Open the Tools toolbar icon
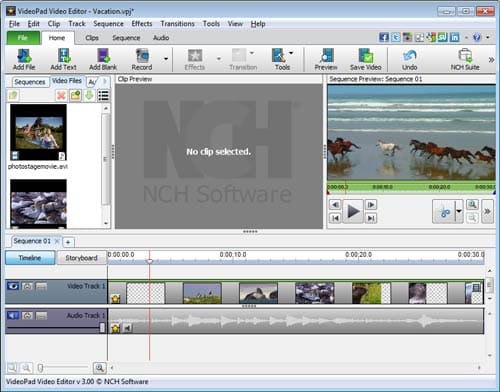Screen dimensions: 500x392 click(x=282, y=59)
